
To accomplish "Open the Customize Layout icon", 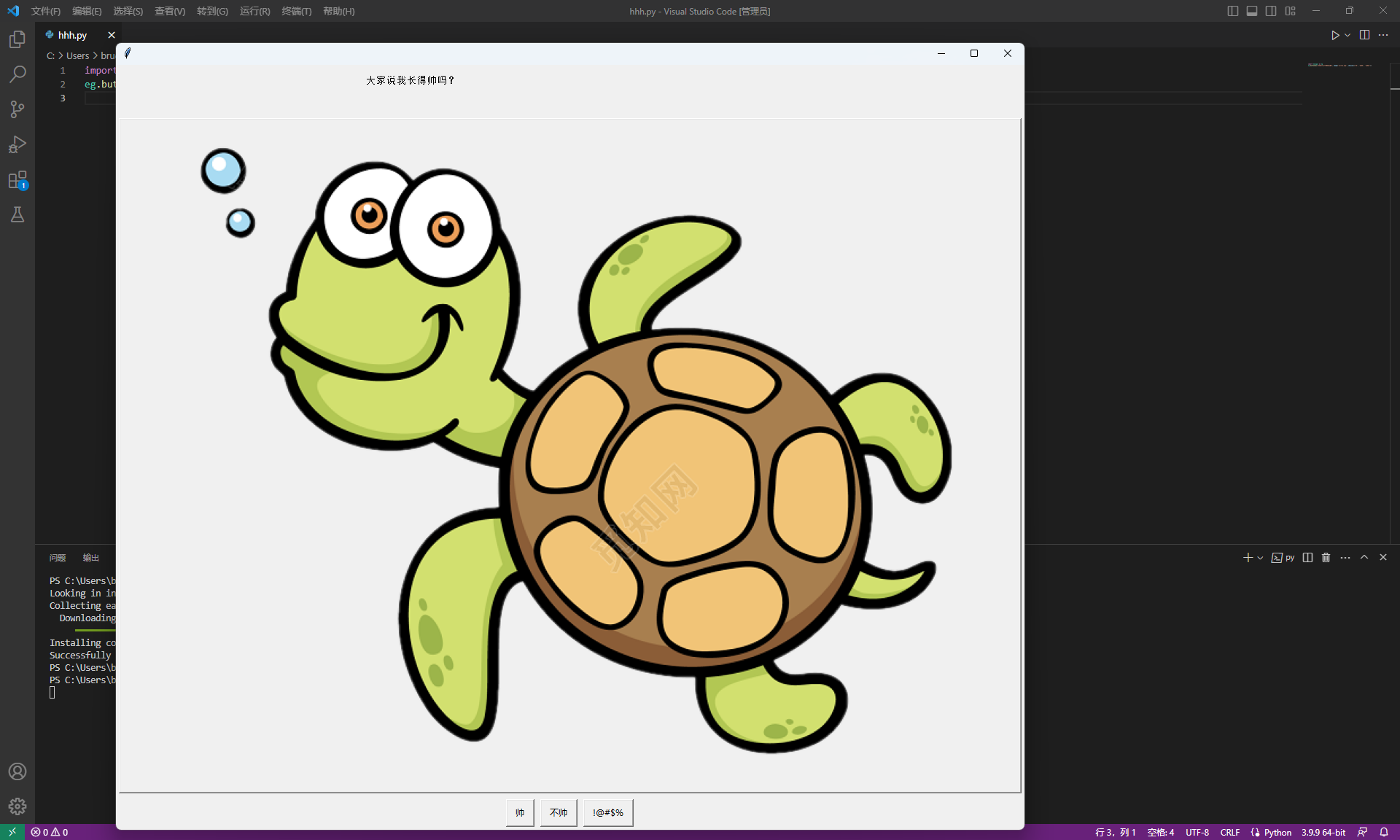I will (x=1291, y=11).
